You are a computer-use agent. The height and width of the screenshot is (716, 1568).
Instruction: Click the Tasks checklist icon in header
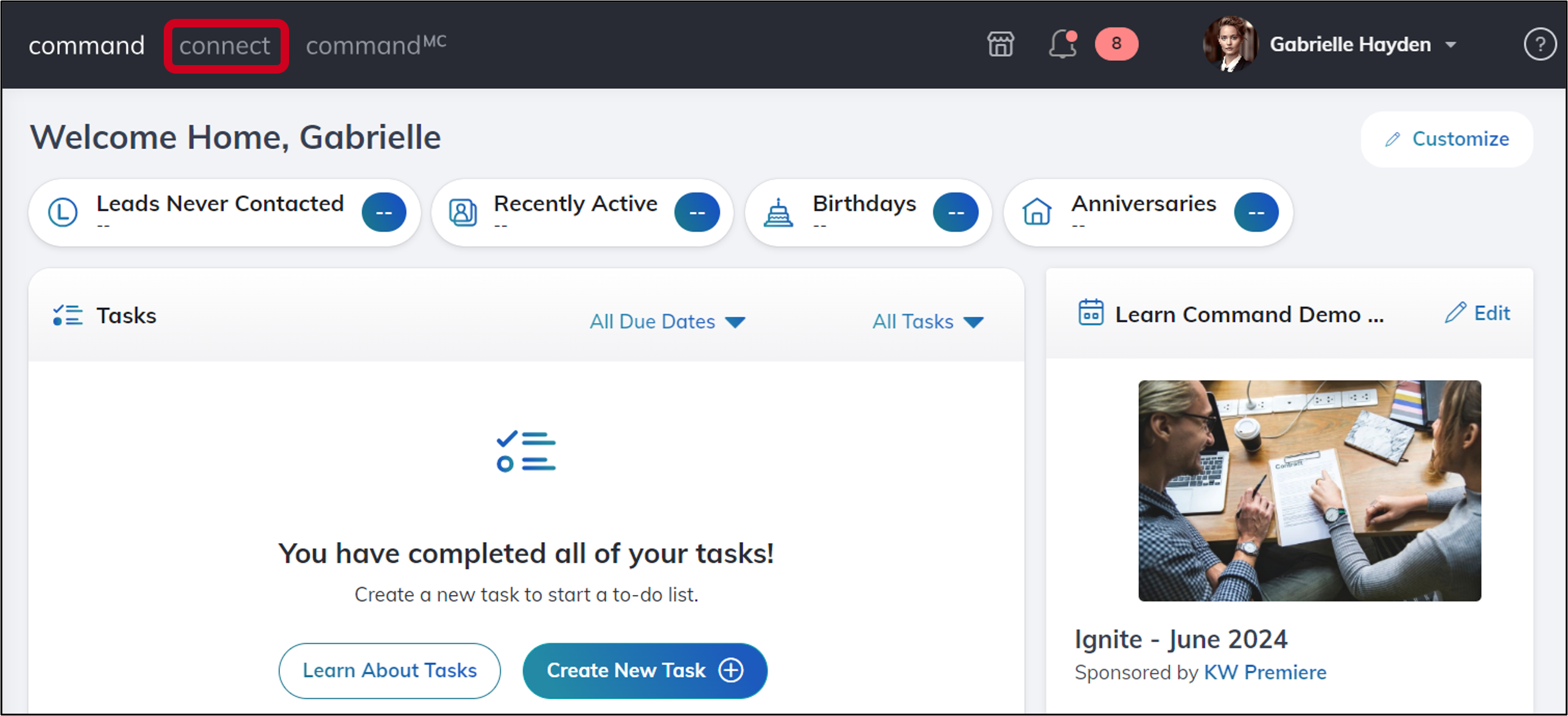pyautogui.click(x=68, y=315)
